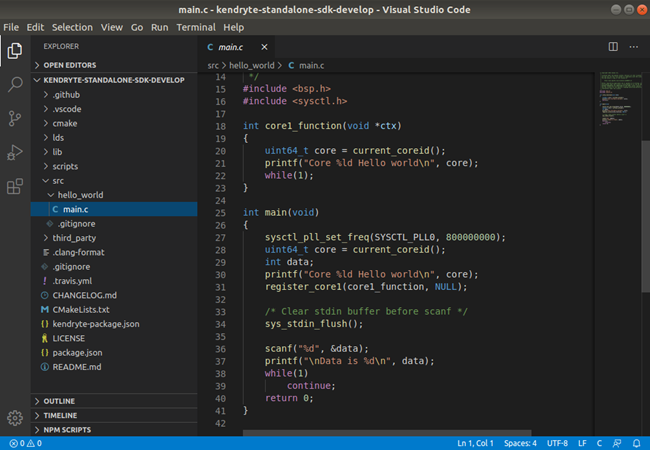Open the editor More Actions ellipsis
The height and width of the screenshot is (450, 650).
click(634, 47)
